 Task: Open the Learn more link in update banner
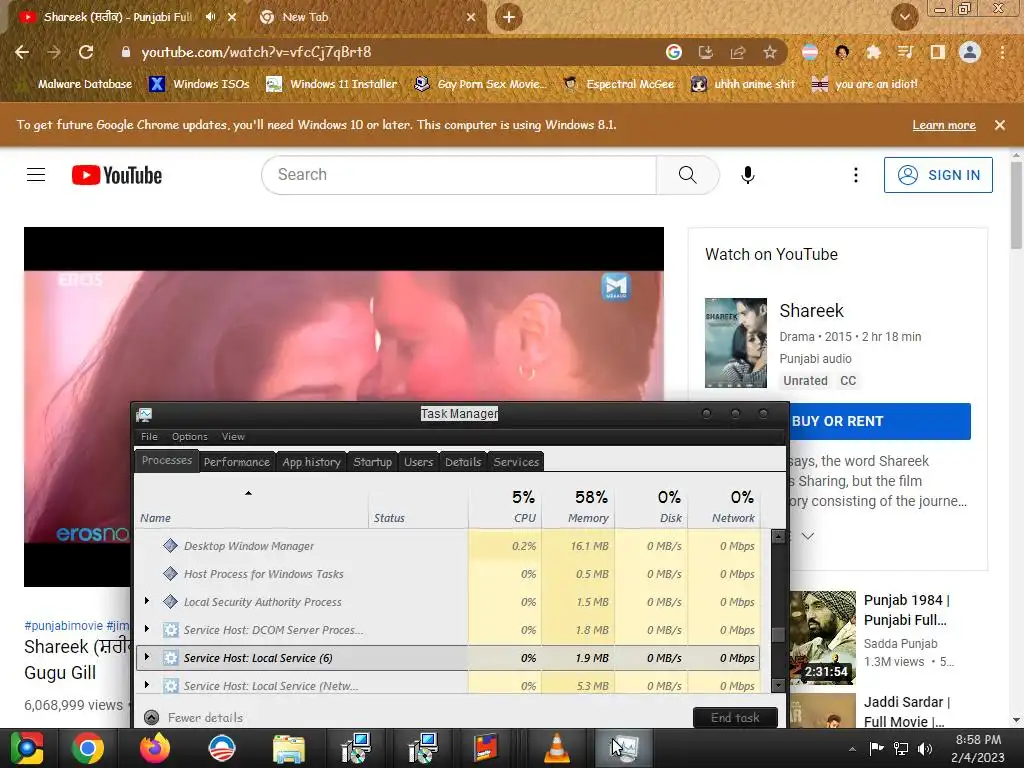click(944, 125)
